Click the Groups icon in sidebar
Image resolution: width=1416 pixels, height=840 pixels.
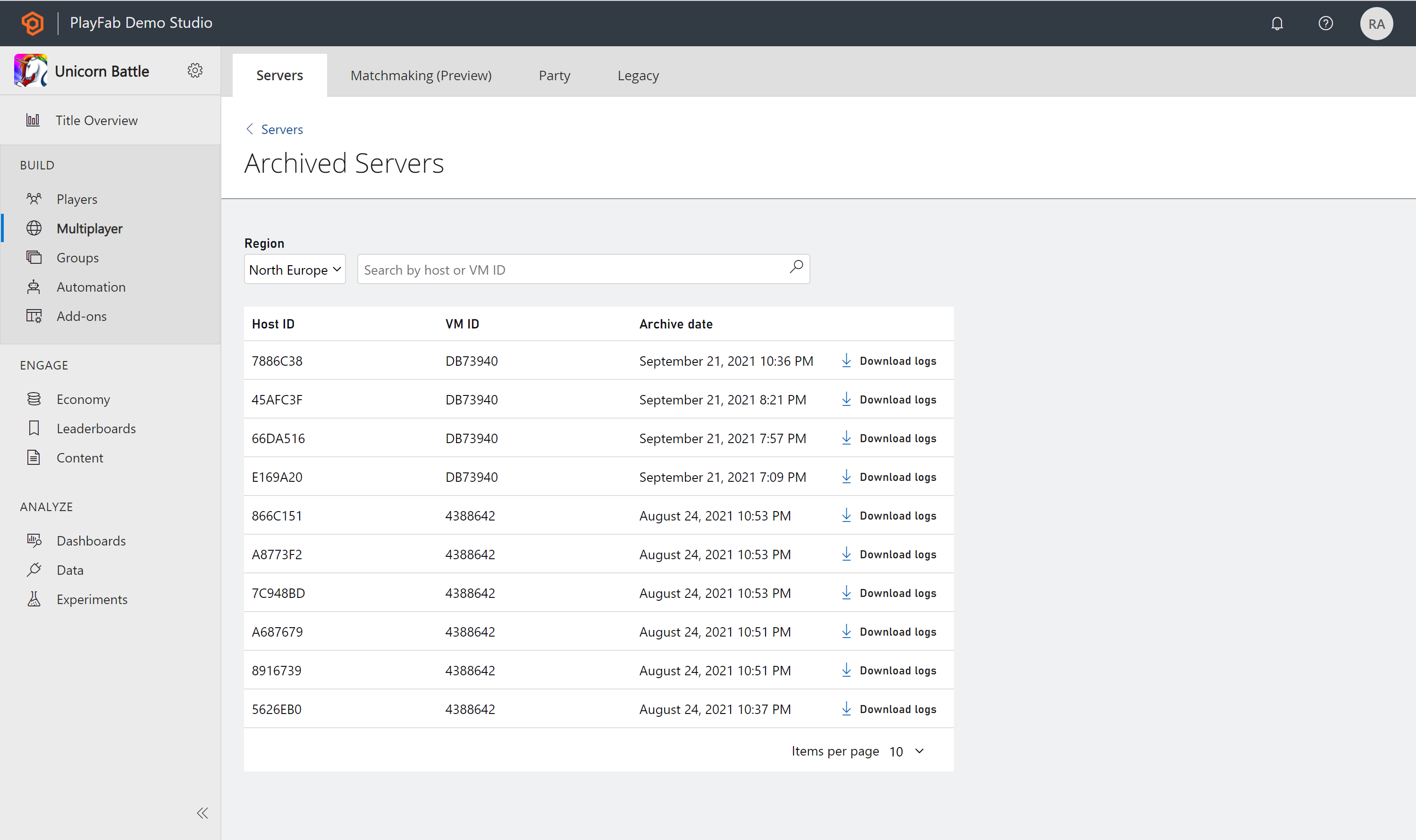pyautogui.click(x=33, y=257)
